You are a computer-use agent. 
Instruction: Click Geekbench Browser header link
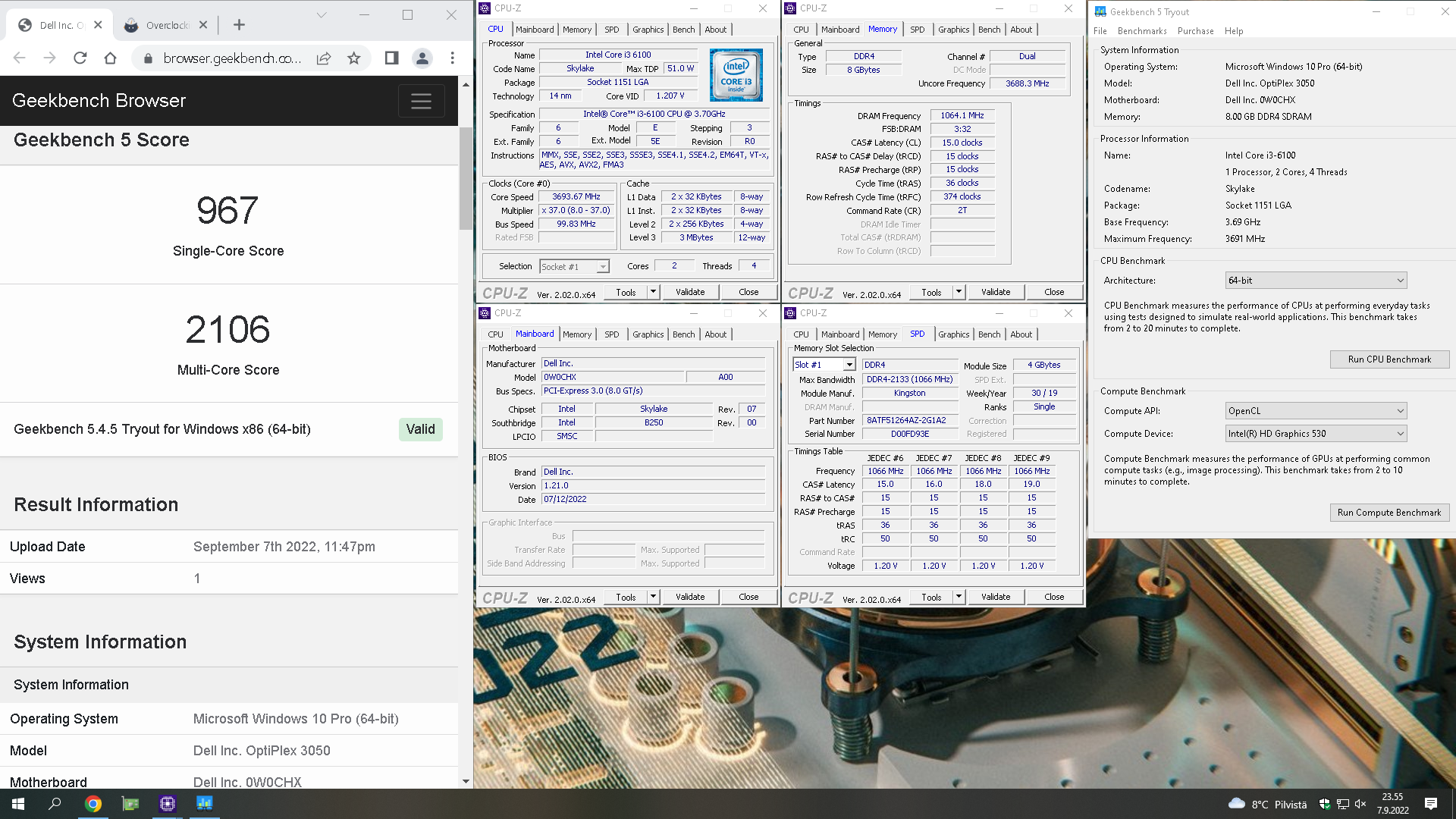point(99,101)
